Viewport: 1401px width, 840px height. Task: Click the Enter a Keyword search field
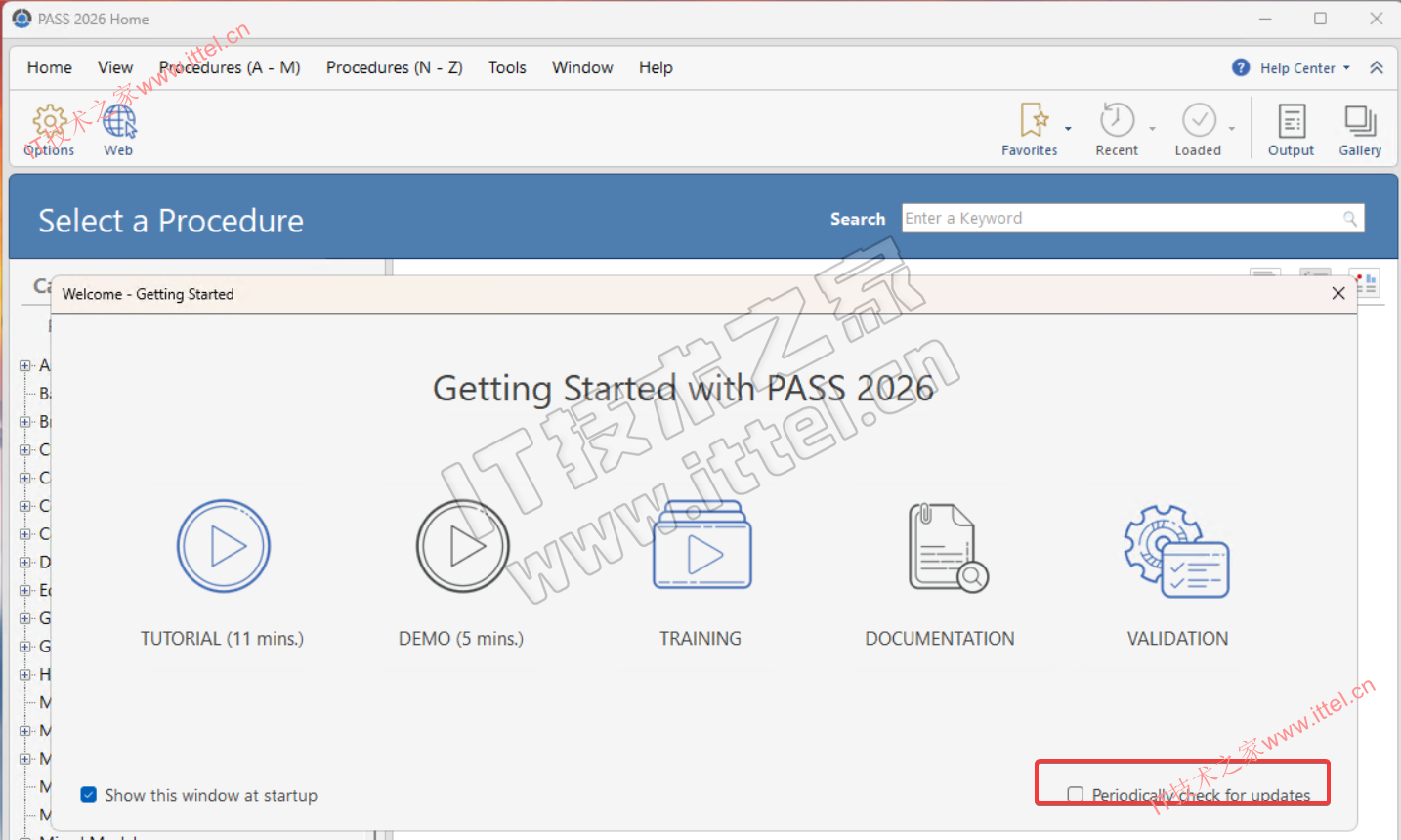(x=1132, y=218)
